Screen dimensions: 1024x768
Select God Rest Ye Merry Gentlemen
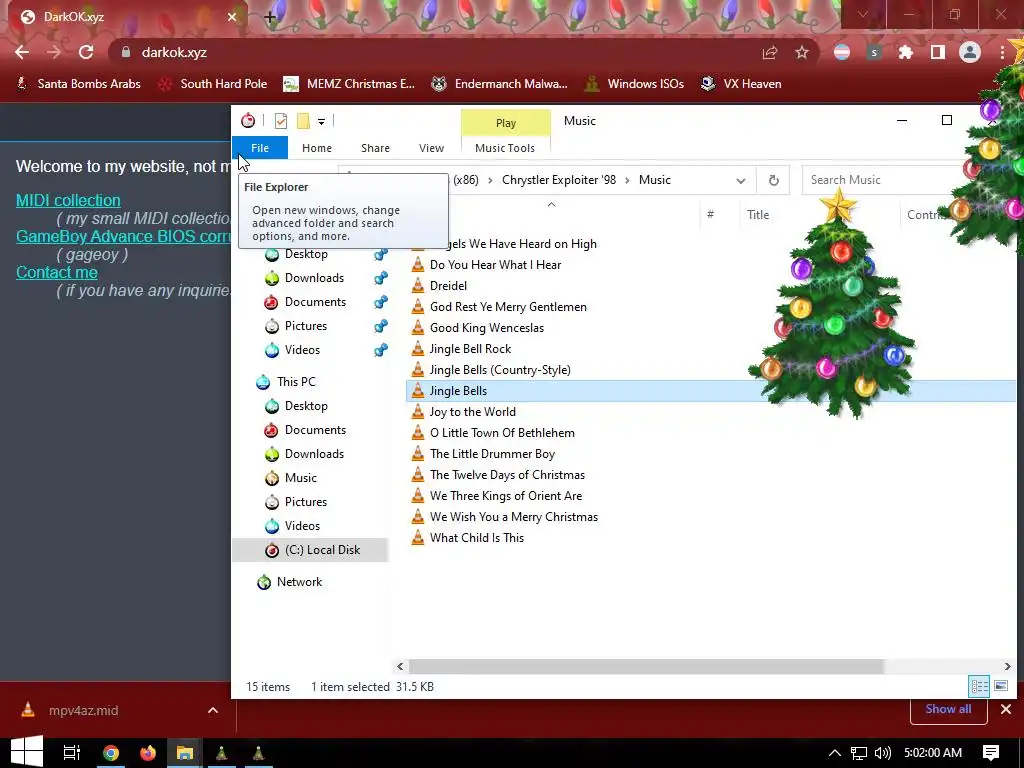click(508, 306)
